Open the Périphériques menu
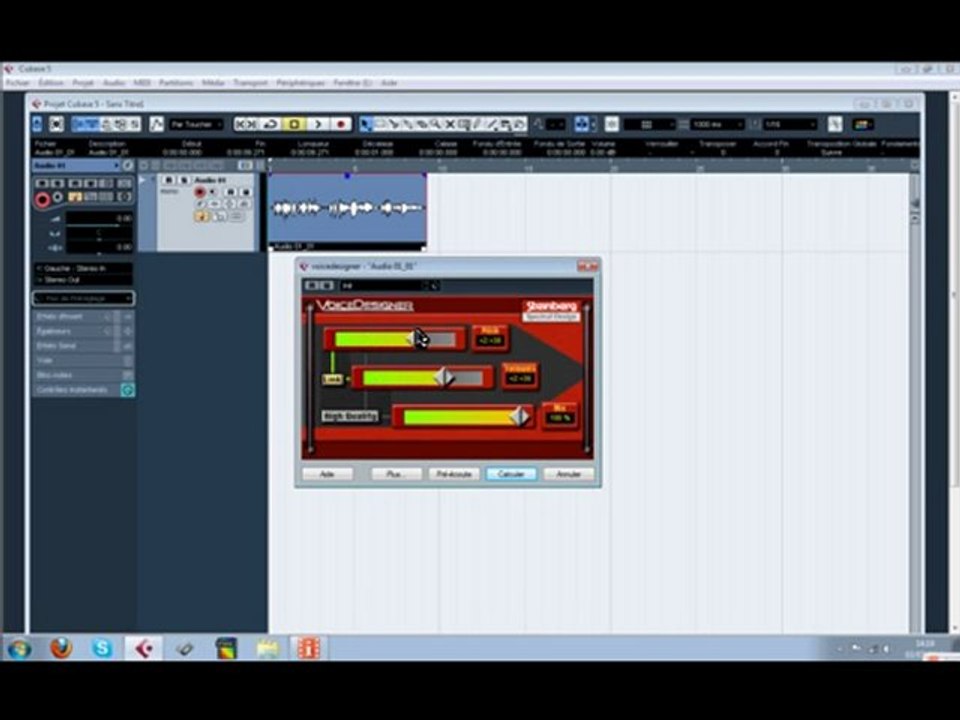Viewport: 960px width, 720px height. (x=300, y=83)
